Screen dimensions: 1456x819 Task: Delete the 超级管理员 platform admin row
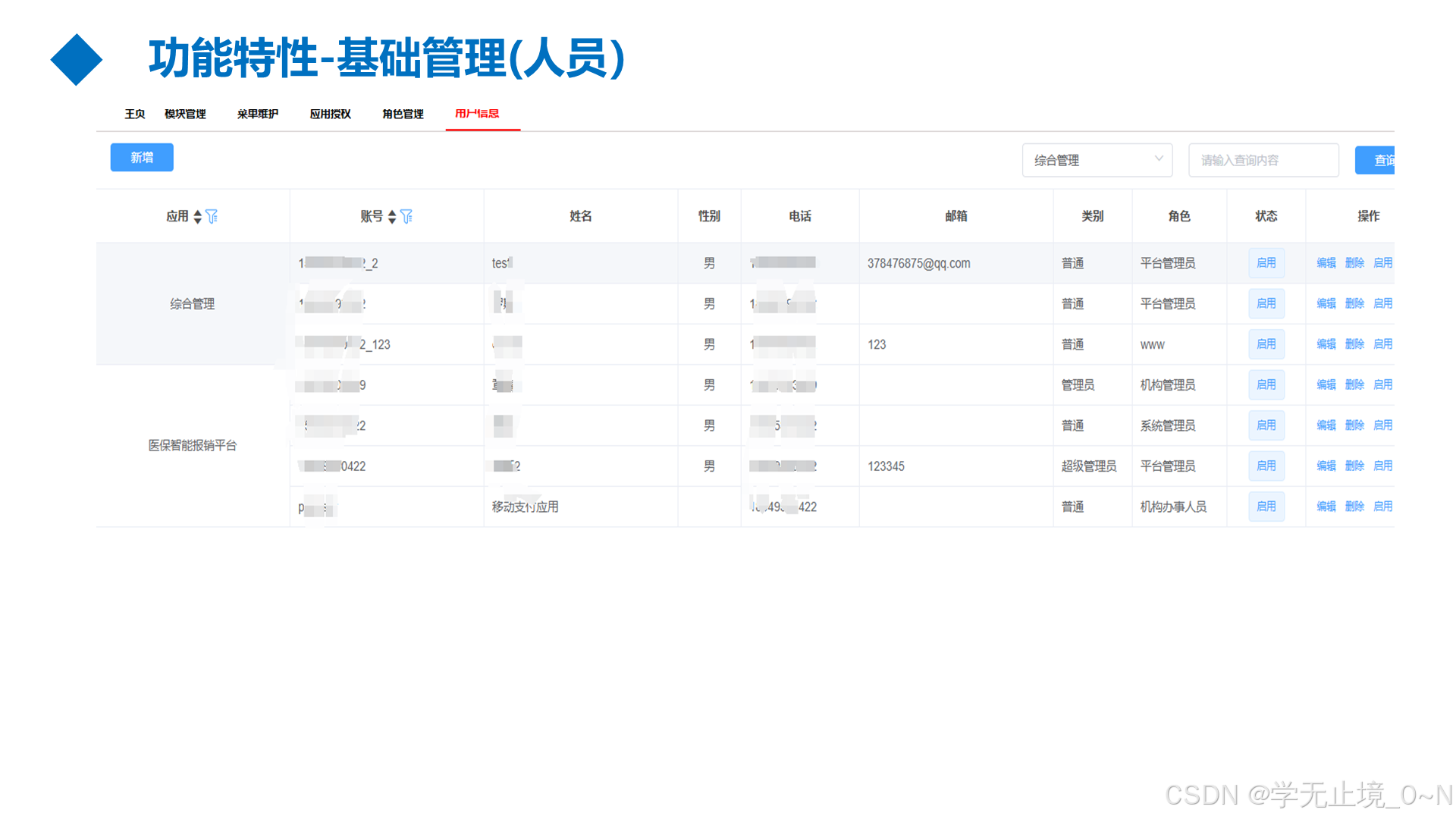tap(1354, 466)
